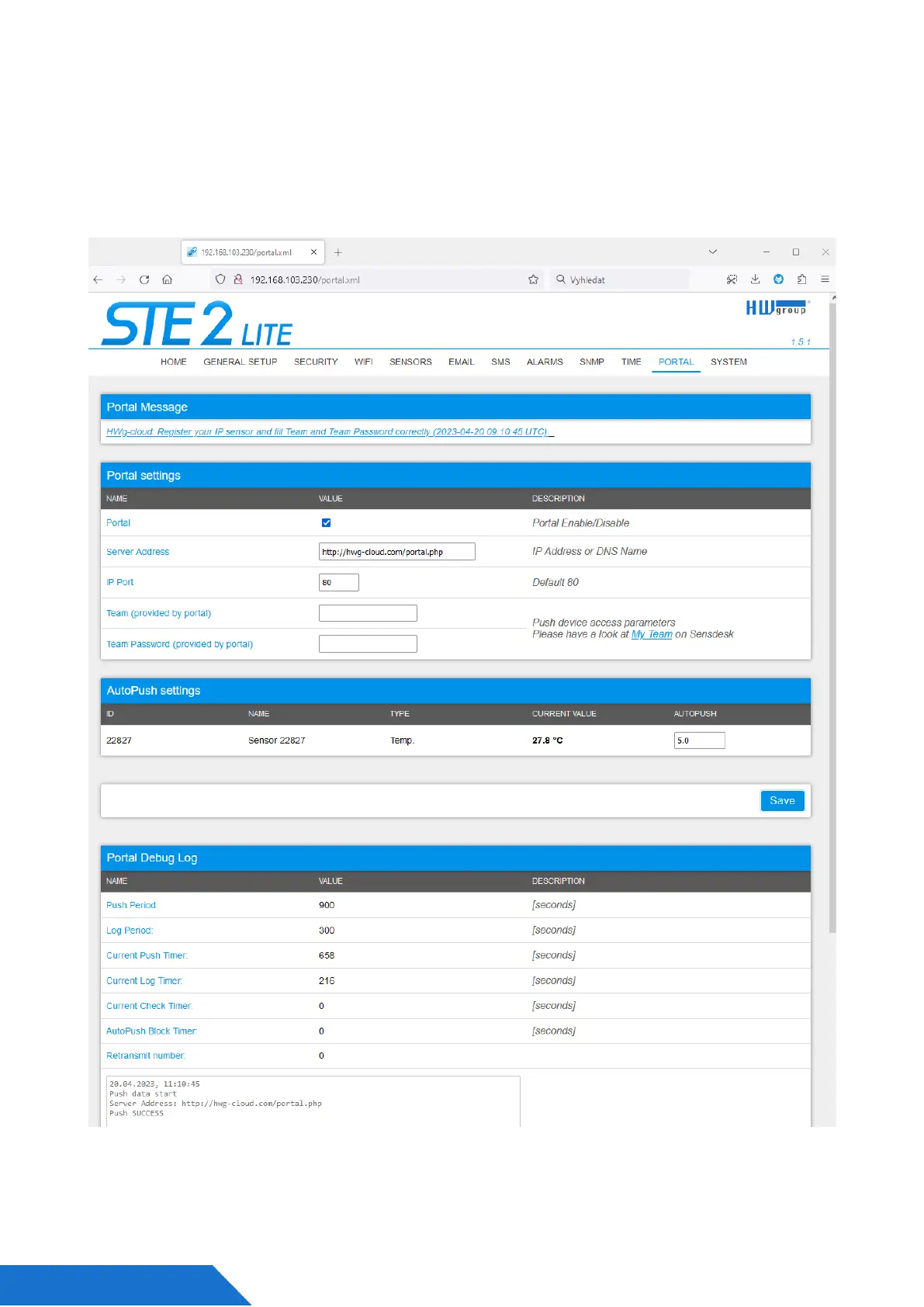
Task: Click the HWg-cloud register portal message link
Action: click(x=330, y=432)
